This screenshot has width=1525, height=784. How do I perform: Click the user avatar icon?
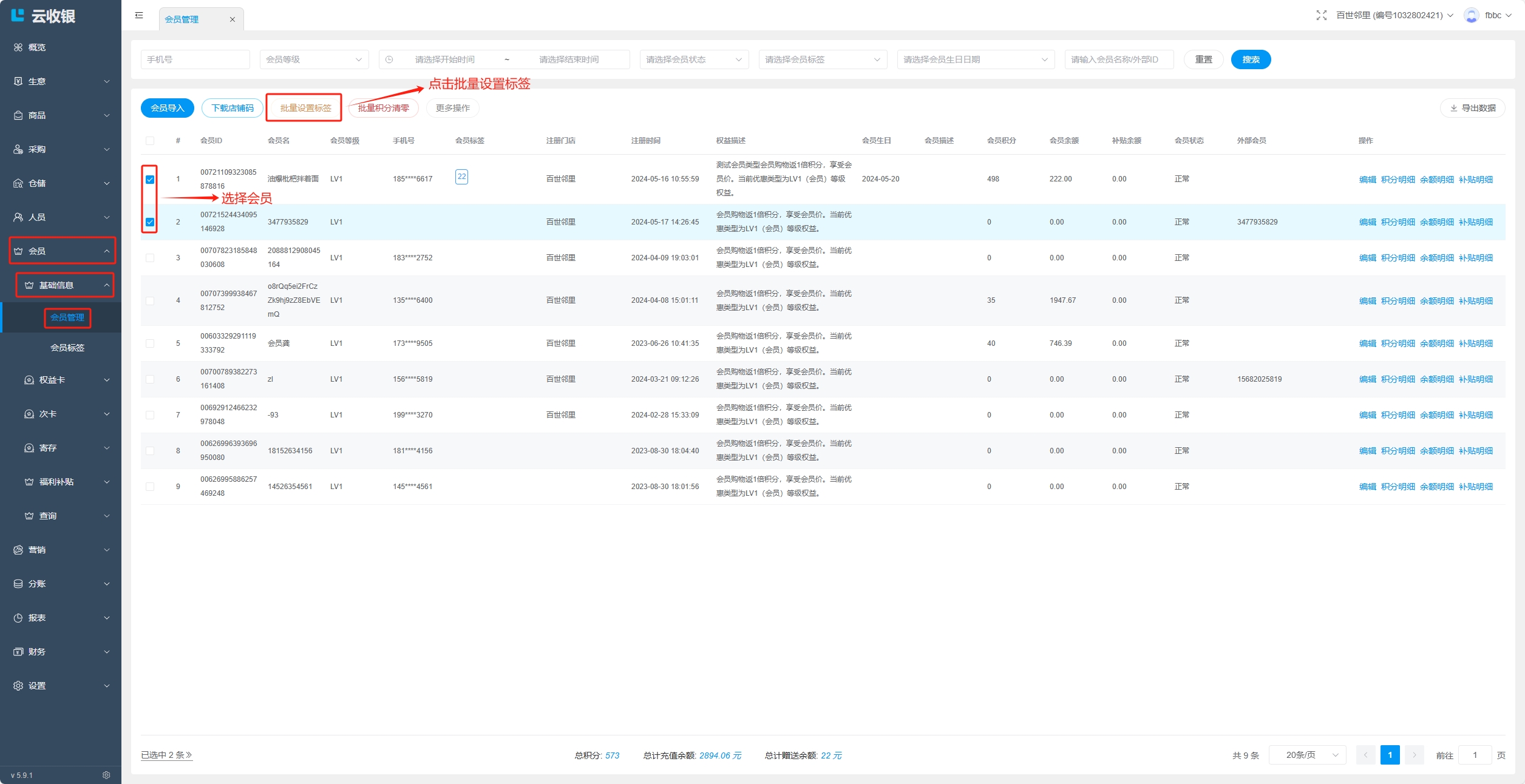coord(1471,15)
